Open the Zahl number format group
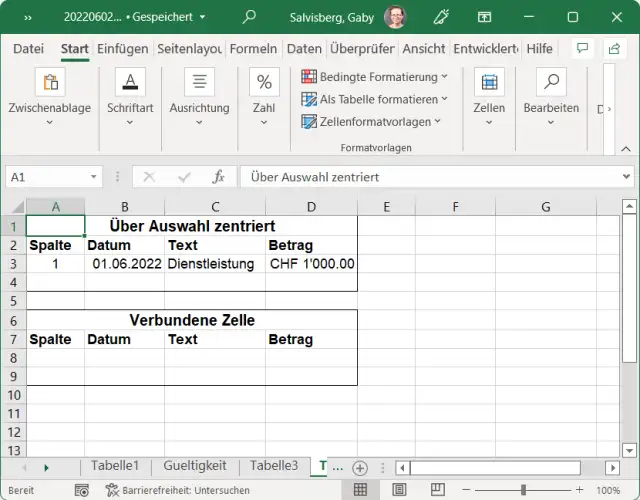640x500 pixels. pyautogui.click(x=264, y=93)
